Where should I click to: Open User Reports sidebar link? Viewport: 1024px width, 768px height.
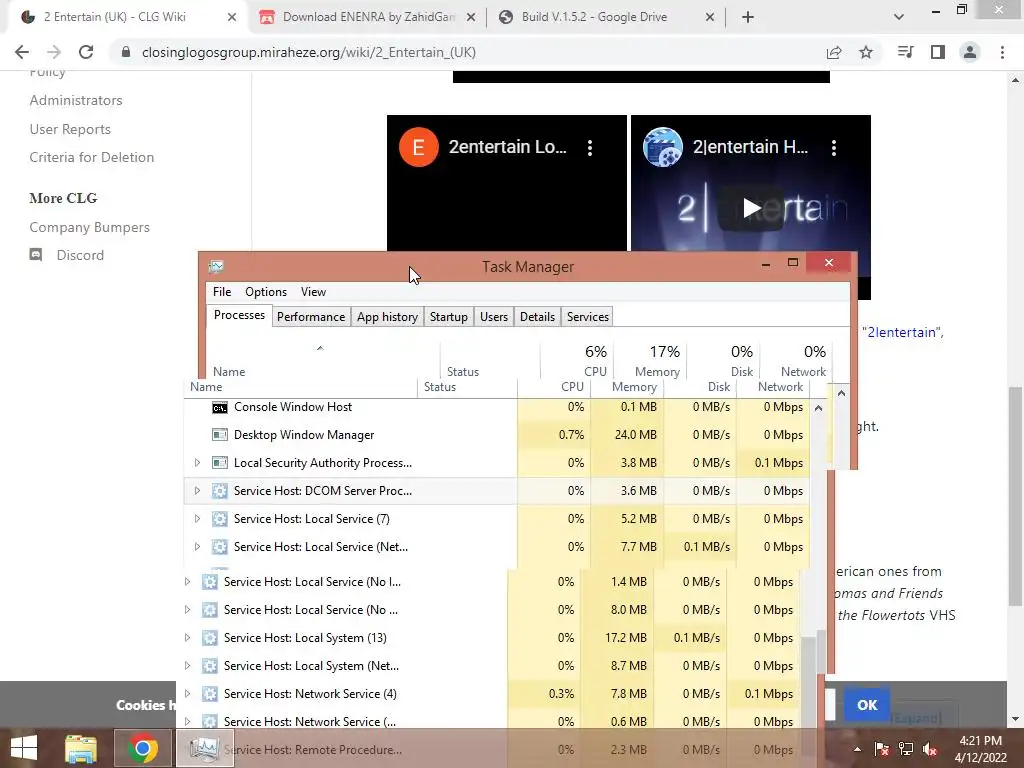point(70,129)
